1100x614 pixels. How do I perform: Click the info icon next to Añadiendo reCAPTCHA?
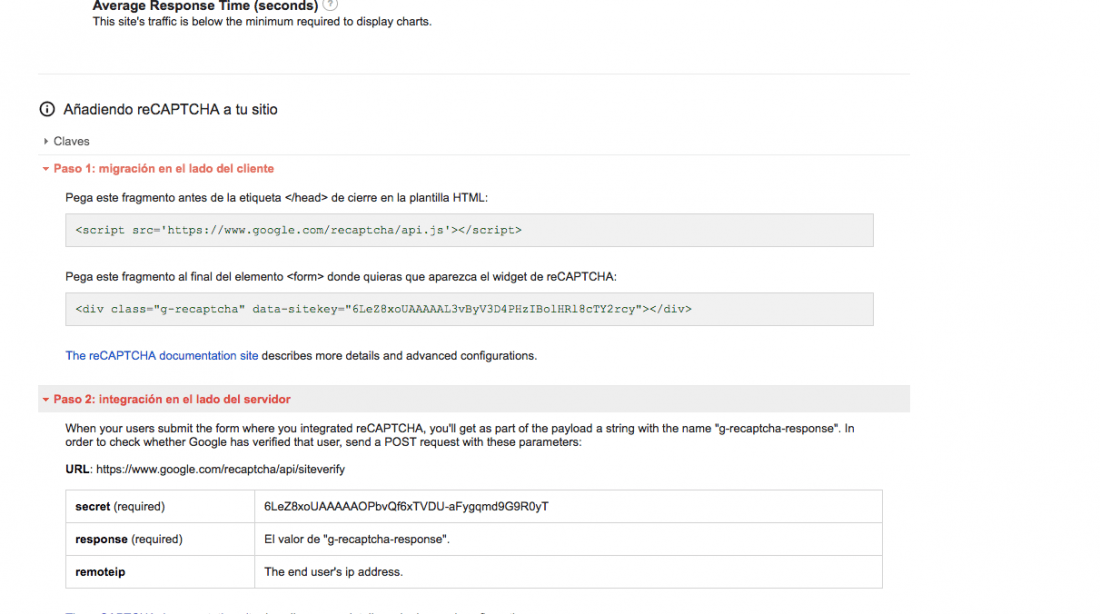47,109
